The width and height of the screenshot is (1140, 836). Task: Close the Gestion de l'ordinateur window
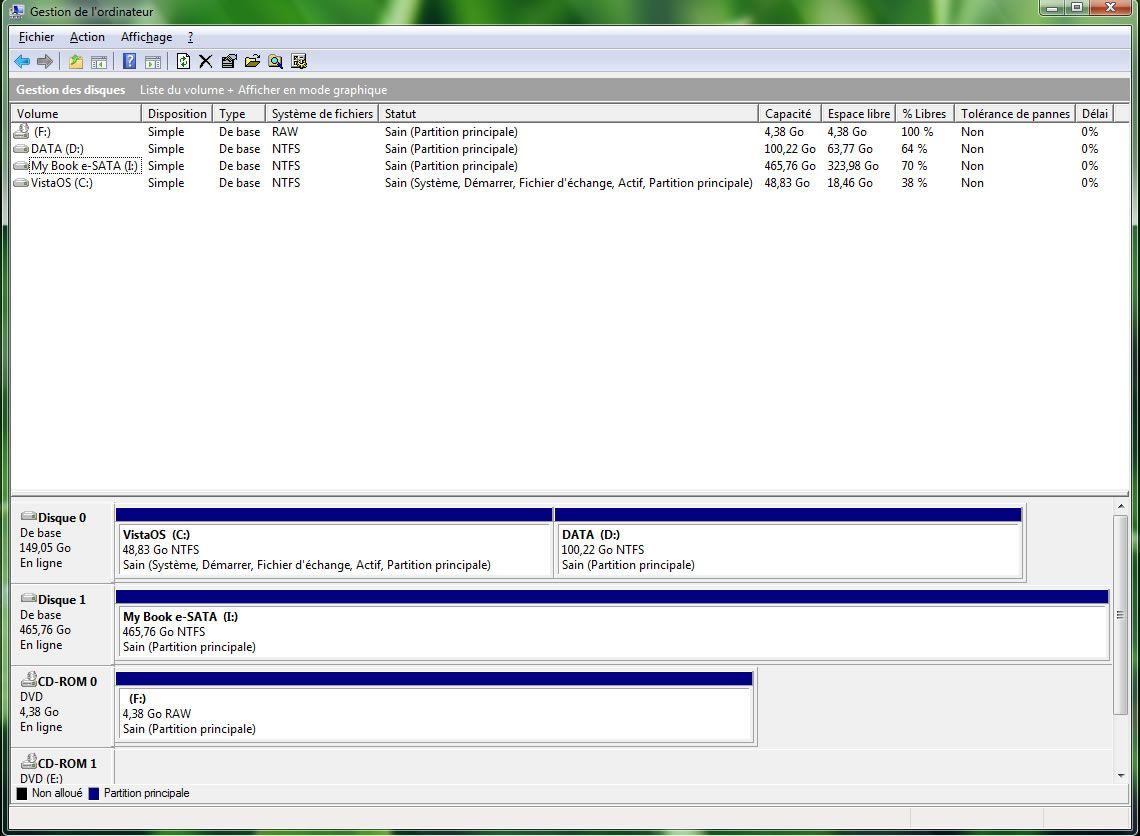pos(1111,7)
